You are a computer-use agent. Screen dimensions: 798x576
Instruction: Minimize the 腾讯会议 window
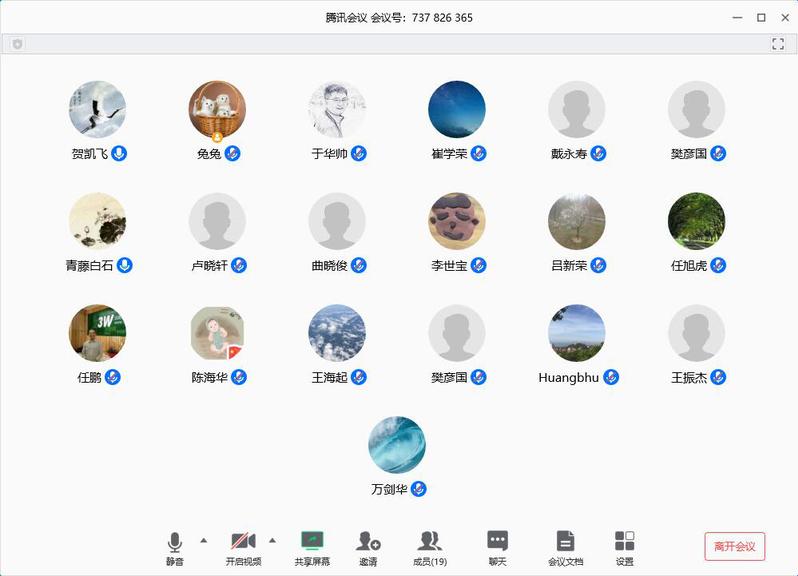[737, 18]
